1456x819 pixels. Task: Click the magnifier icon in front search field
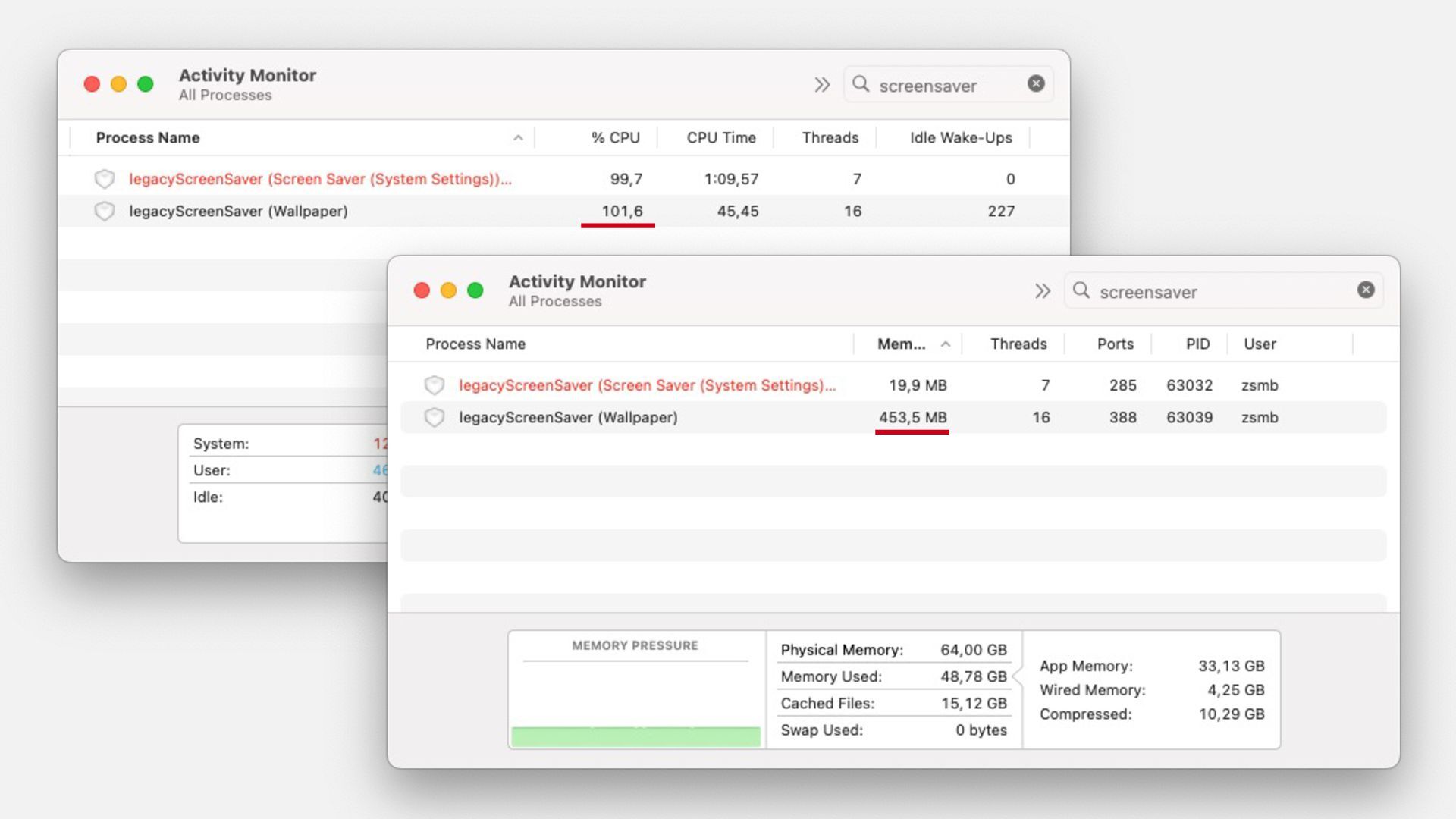1081,290
